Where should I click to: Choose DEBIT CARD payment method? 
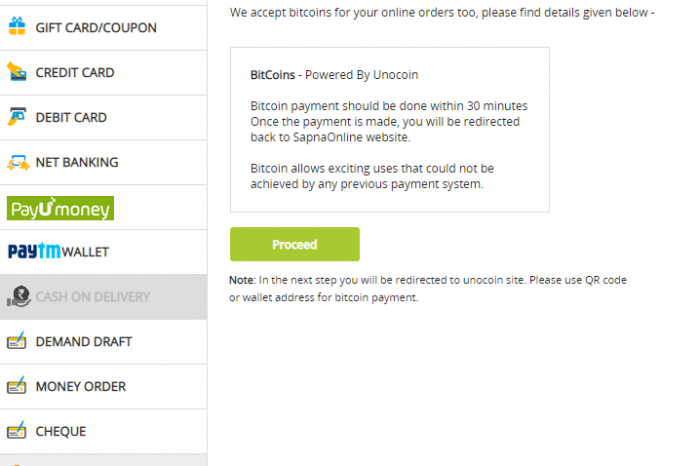(x=103, y=117)
